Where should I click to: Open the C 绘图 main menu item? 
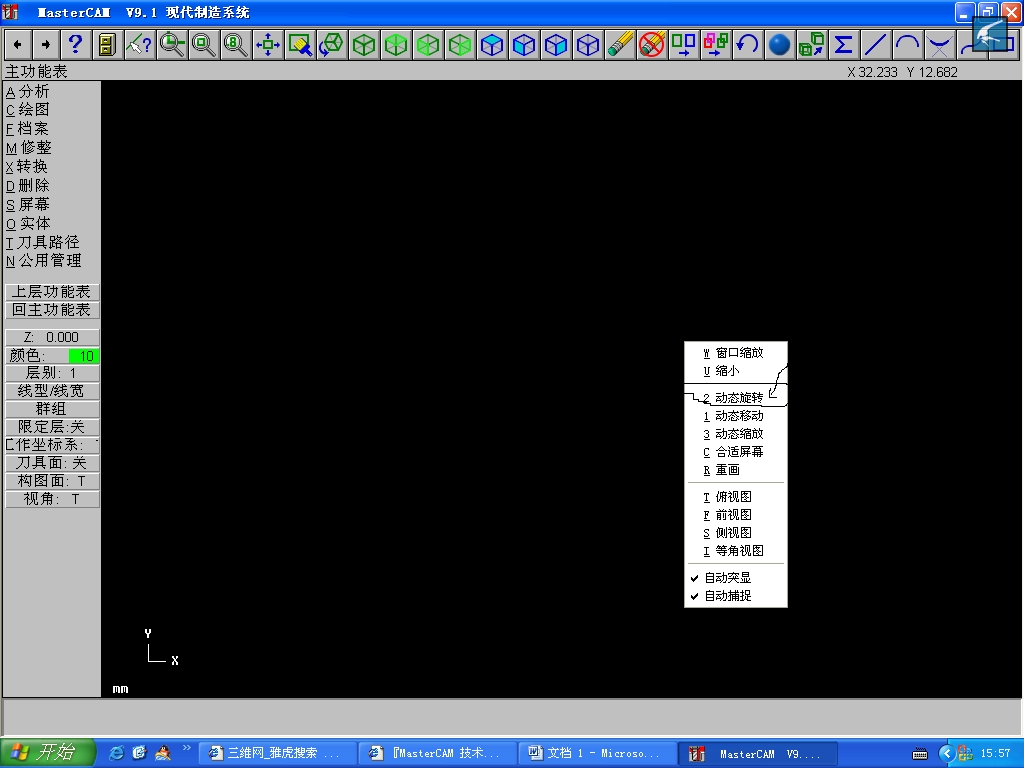[x=27, y=110]
